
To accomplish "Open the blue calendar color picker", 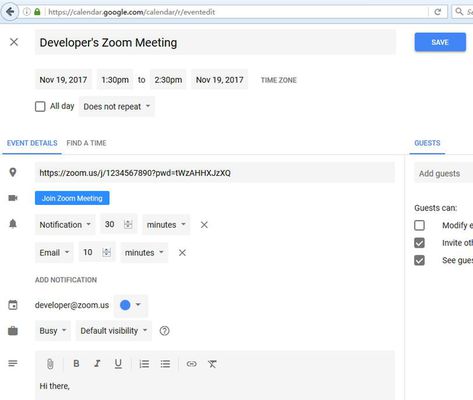I will (130, 305).
